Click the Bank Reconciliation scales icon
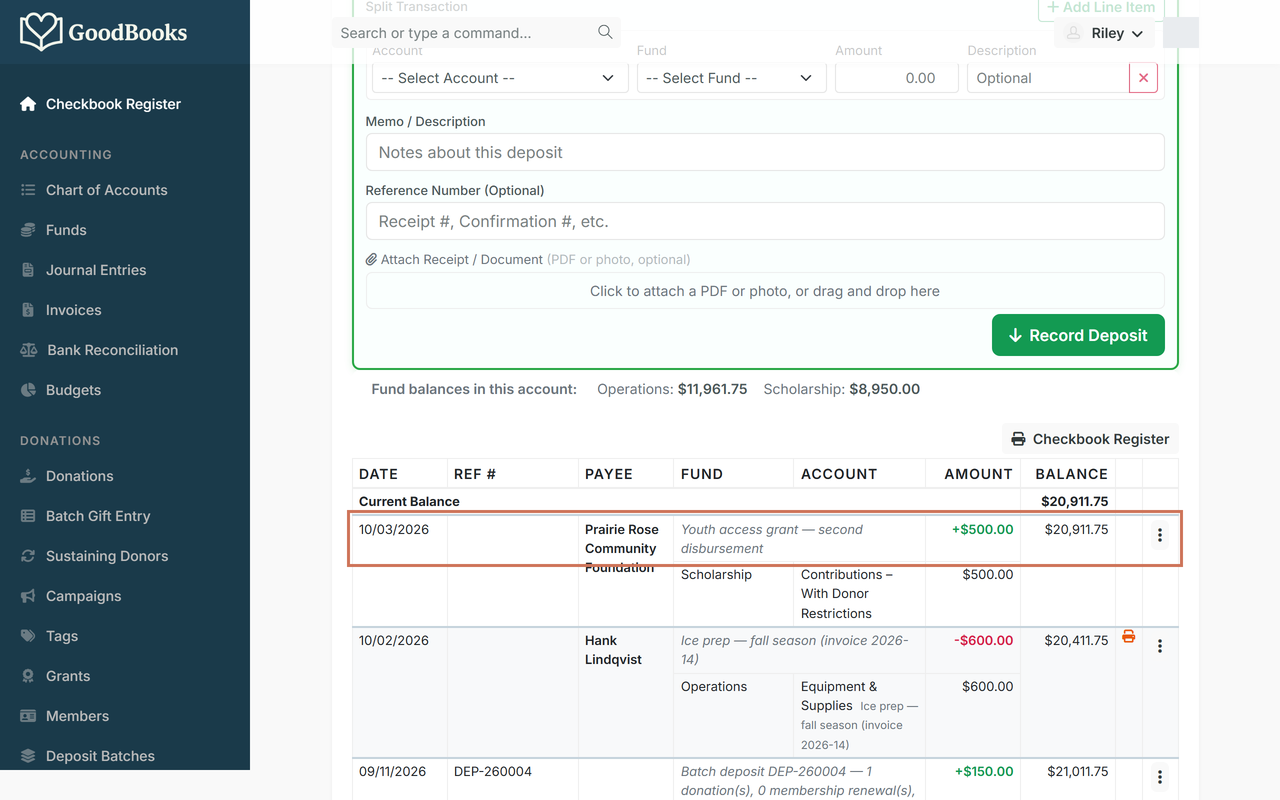Viewport: 1280px width, 800px height. click(x=28, y=350)
